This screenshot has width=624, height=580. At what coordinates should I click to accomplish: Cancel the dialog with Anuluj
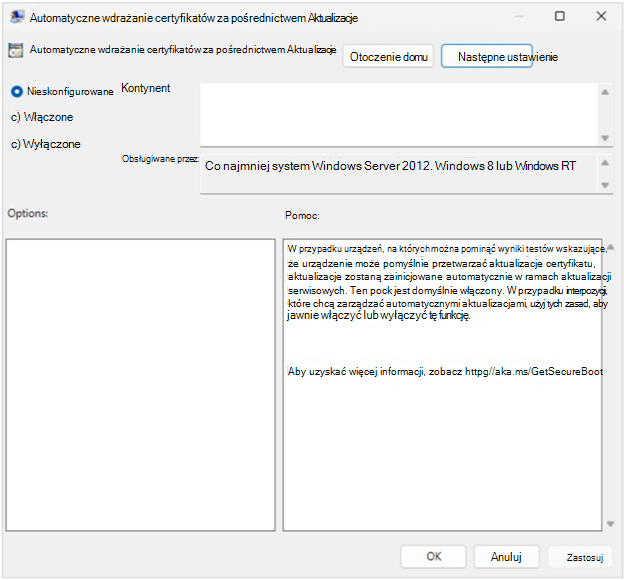tap(506, 556)
